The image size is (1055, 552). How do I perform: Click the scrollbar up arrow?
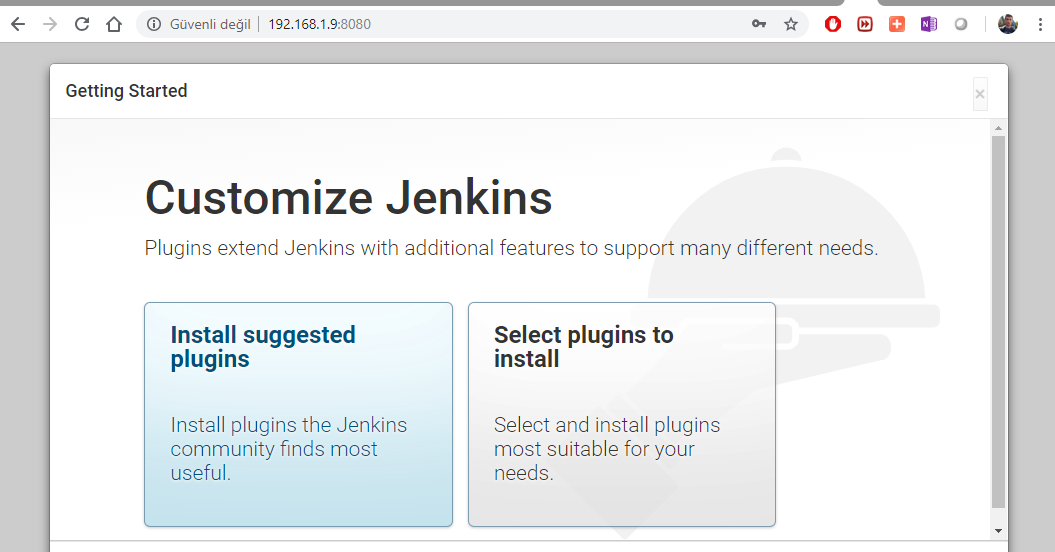998,128
